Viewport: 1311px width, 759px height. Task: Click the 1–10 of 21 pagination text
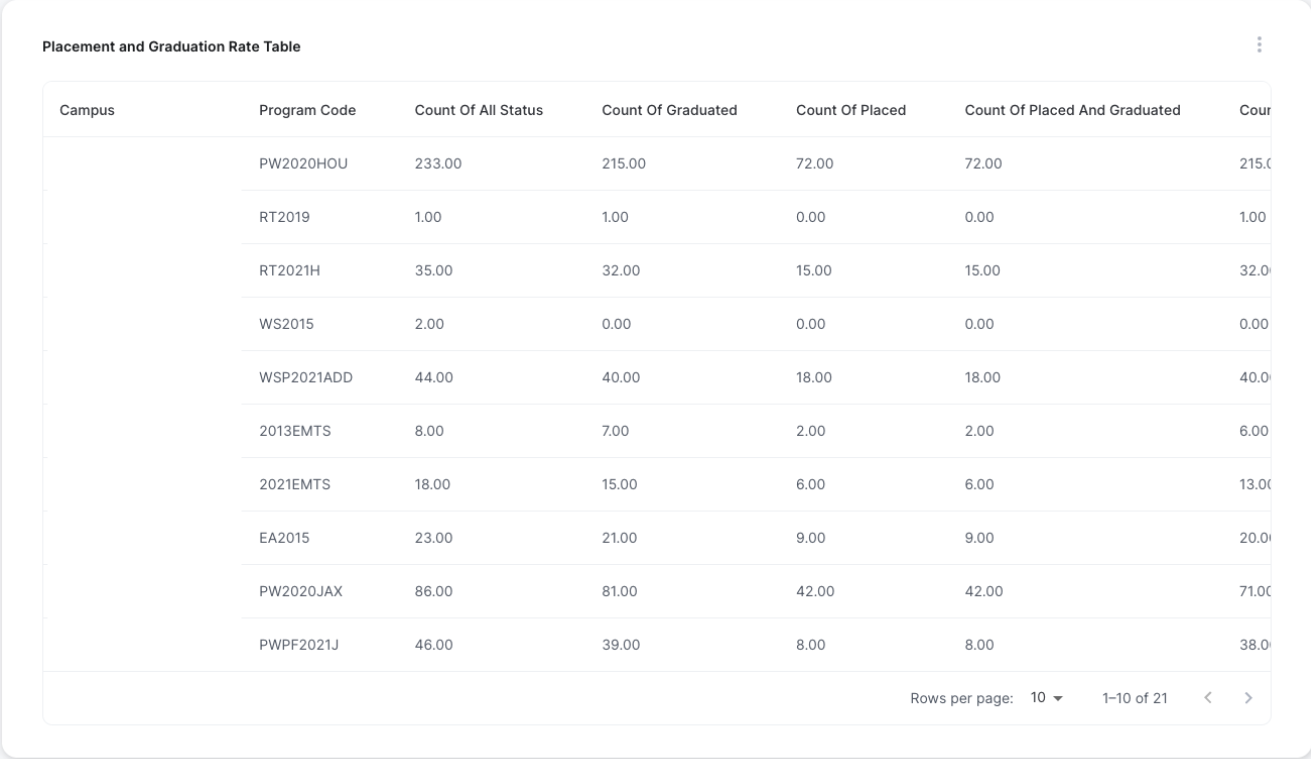[1134, 698]
